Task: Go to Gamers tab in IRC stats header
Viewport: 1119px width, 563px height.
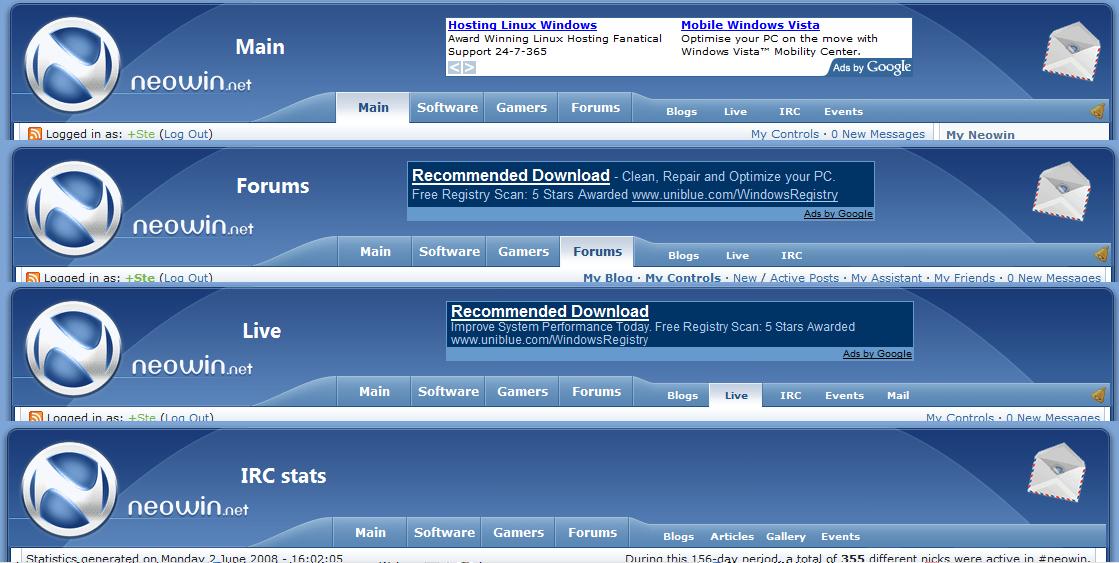Action: (x=519, y=533)
